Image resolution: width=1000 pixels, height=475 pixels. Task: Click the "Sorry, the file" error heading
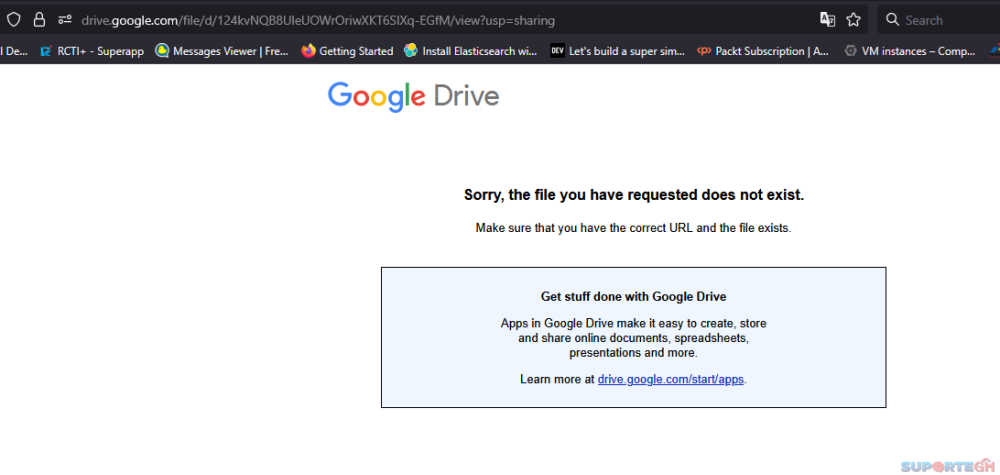633,195
